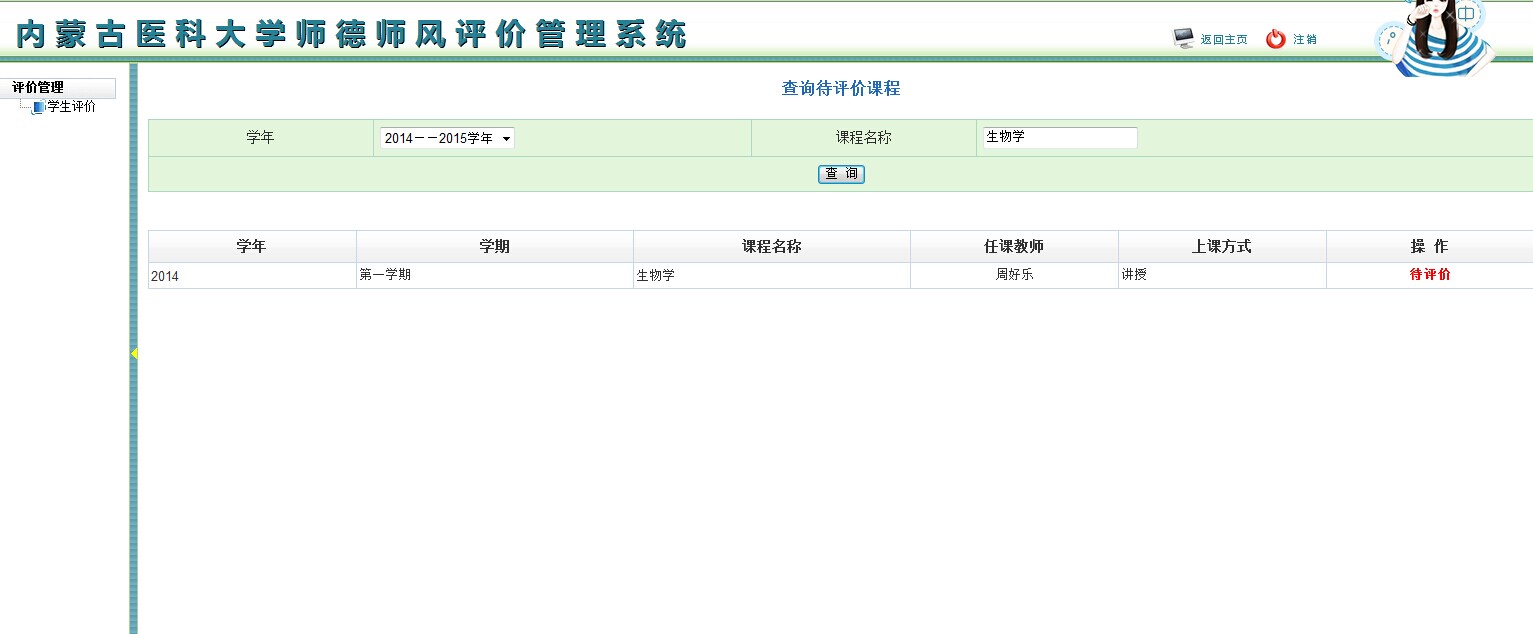
Task: Select 学生评价 label in the sidebar tree
Action: pos(72,107)
